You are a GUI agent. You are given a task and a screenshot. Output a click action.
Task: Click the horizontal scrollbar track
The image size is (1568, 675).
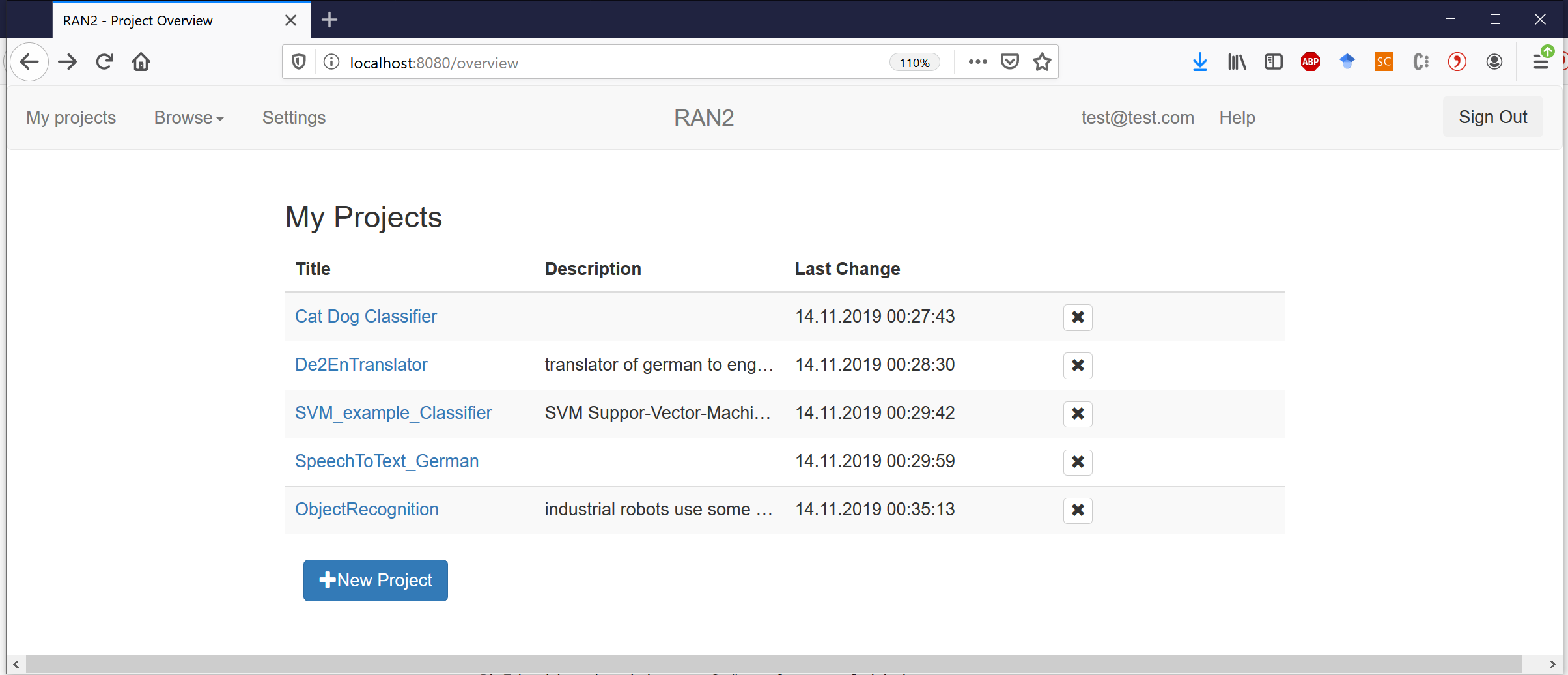point(774,664)
